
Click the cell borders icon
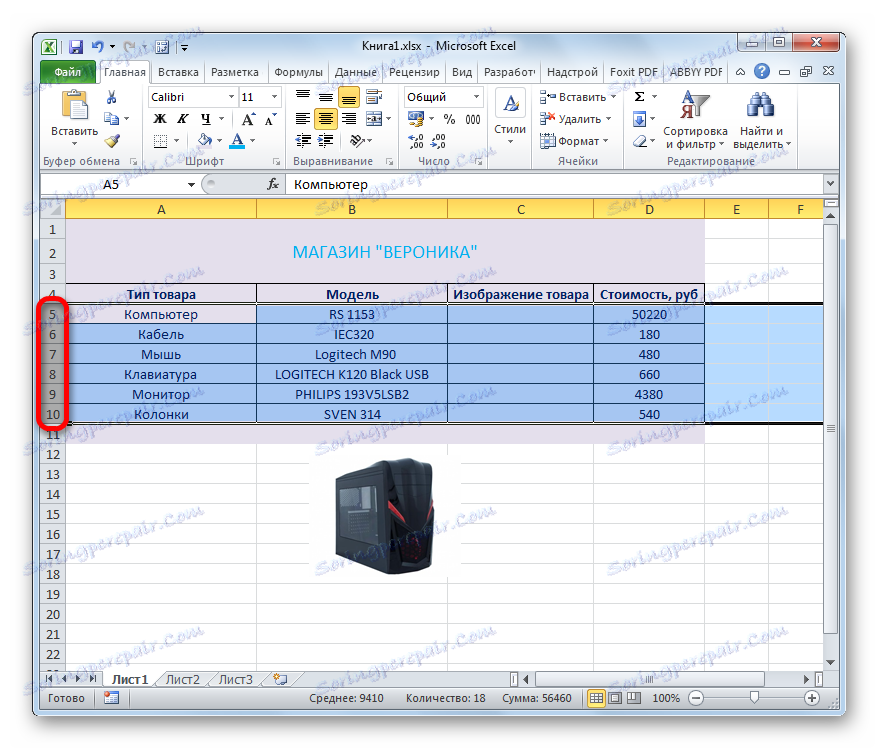tap(160, 140)
